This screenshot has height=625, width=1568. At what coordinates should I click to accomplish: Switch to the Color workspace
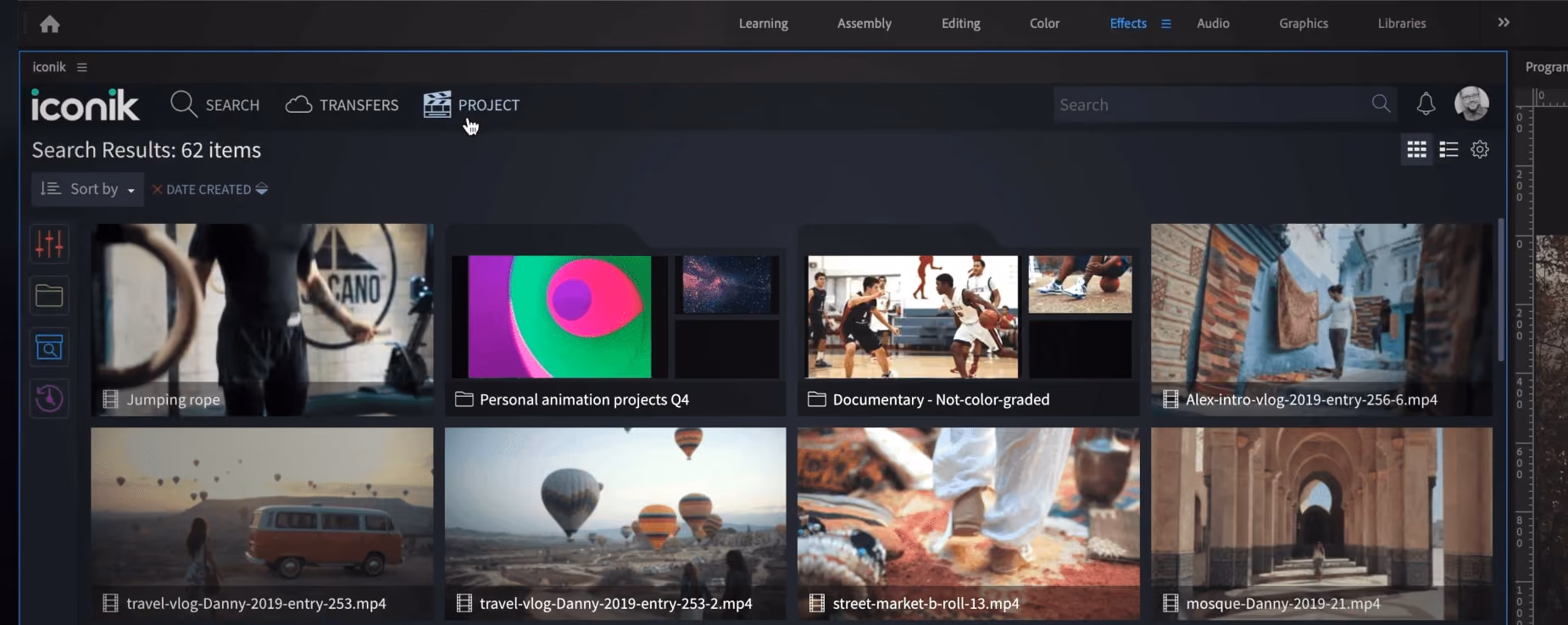pyautogui.click(x=1045, y=24)
